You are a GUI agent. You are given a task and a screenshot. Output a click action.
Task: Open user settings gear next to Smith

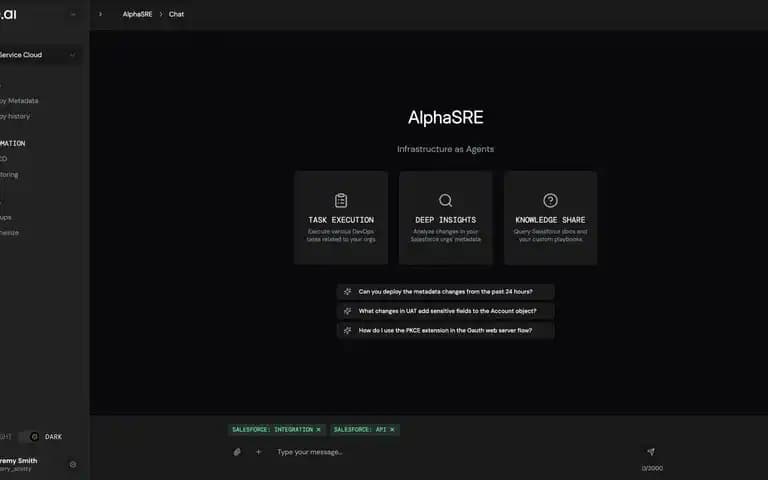tap(73, 464)
